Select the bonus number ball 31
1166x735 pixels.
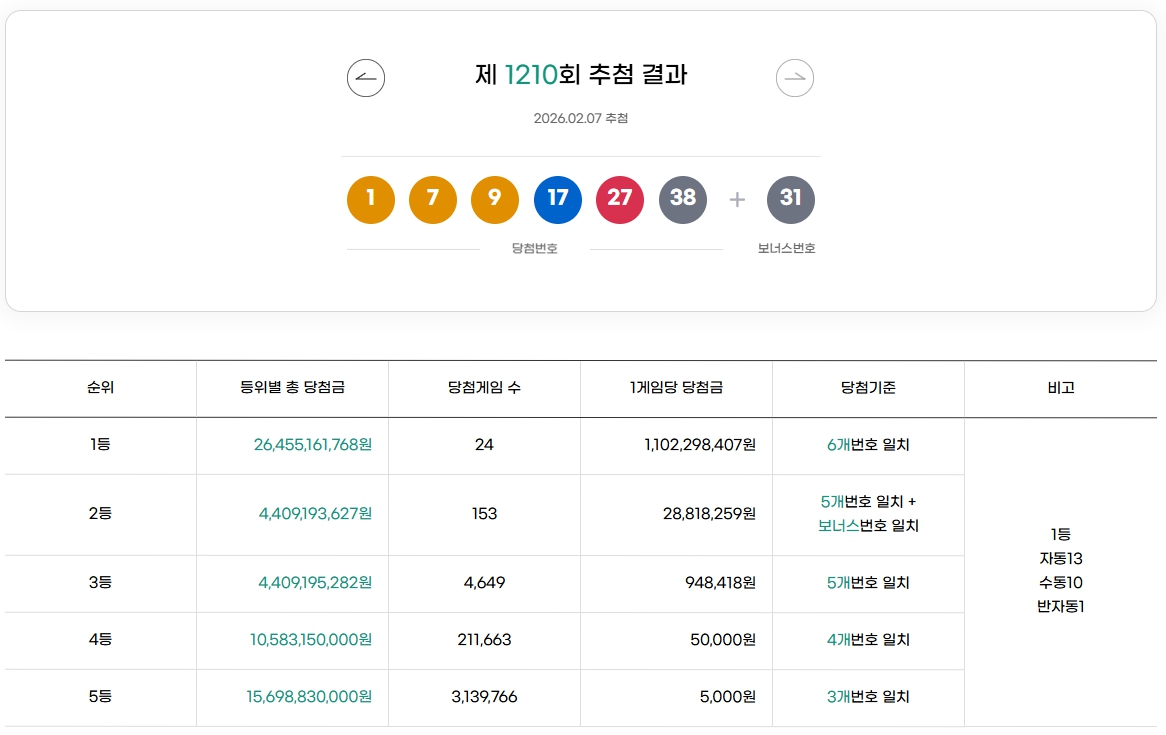point(791,199)
